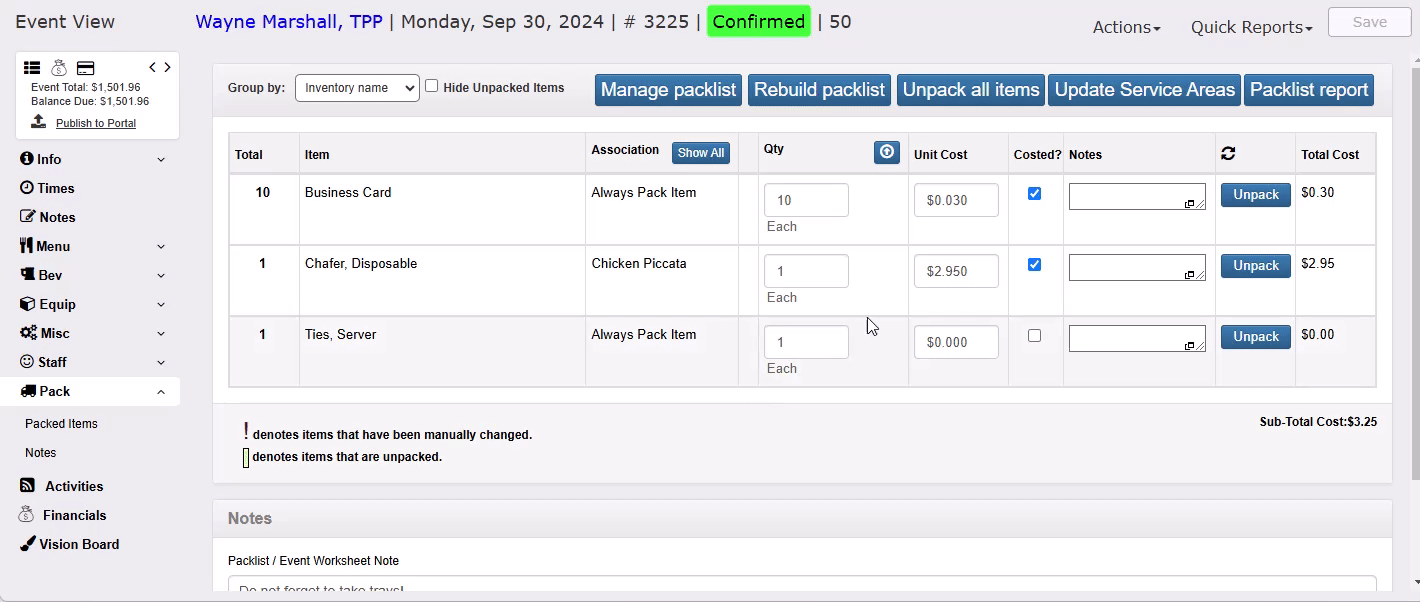Click the list view icon in summary card
This screenshot has width=1420, height=602.
point(32,68)
